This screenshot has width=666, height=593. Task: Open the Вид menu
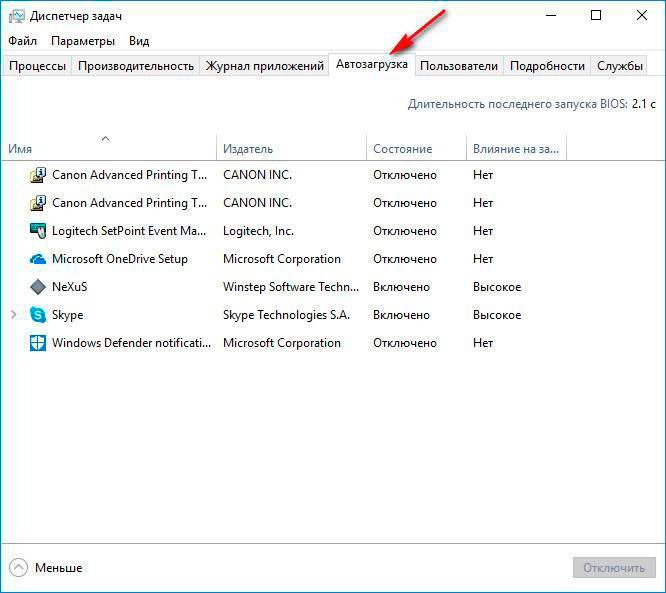click(x=139, y=41)
